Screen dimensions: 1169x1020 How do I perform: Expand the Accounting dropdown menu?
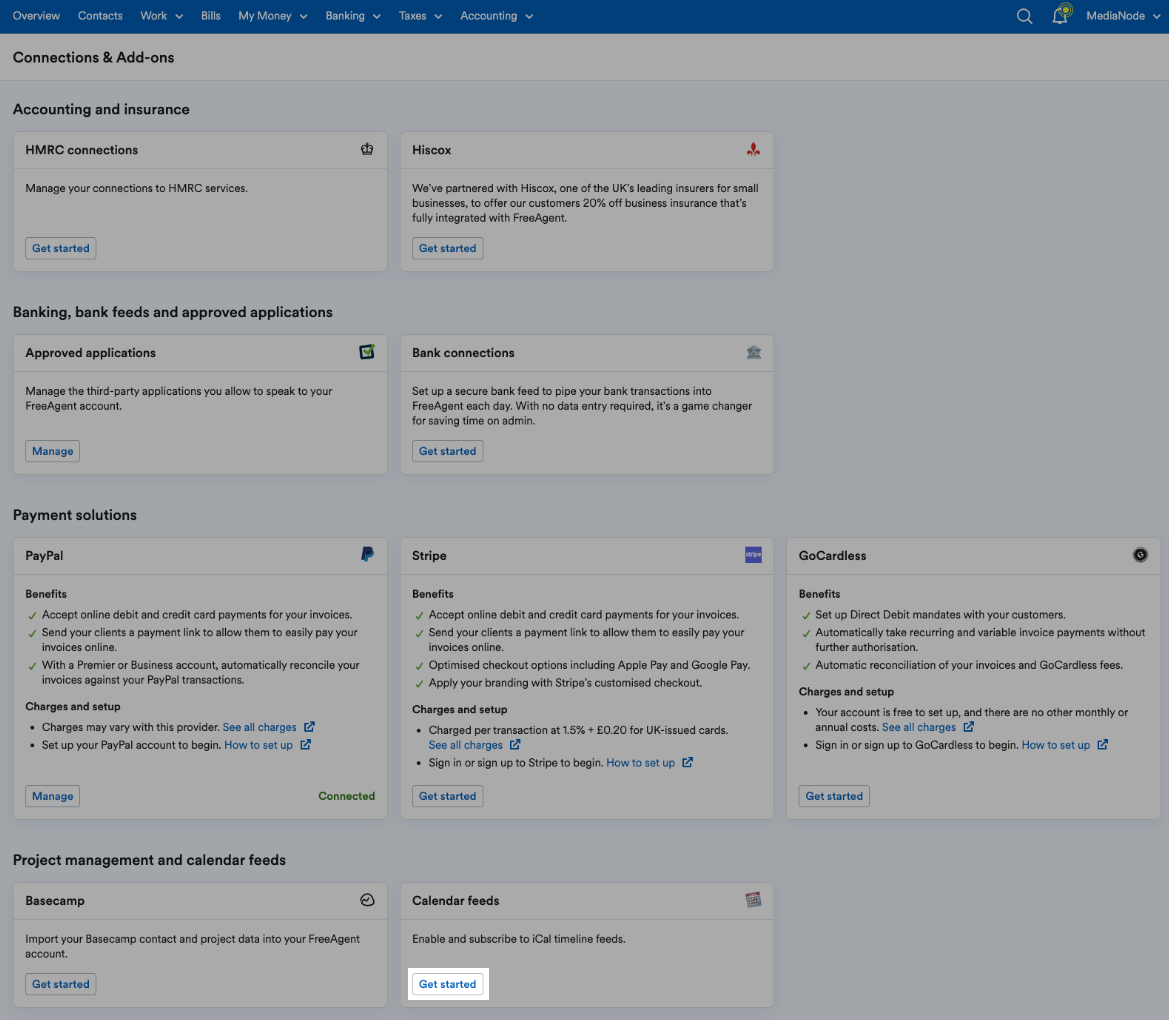pos(497,16)
